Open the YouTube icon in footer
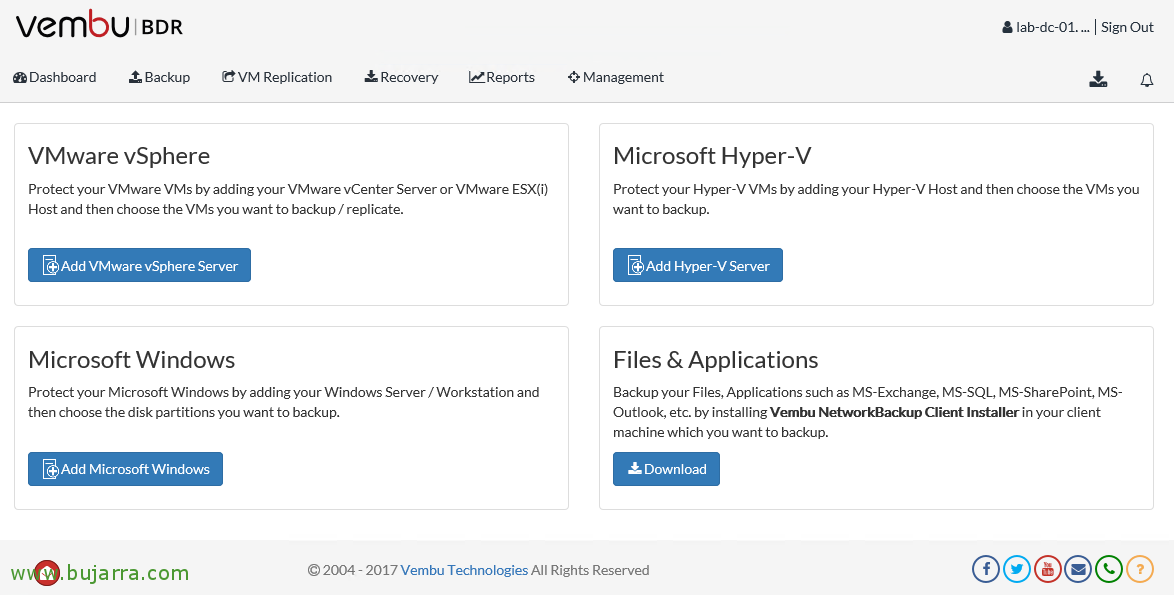Screen dimensions: 1174x595 tap(1047, 569)
